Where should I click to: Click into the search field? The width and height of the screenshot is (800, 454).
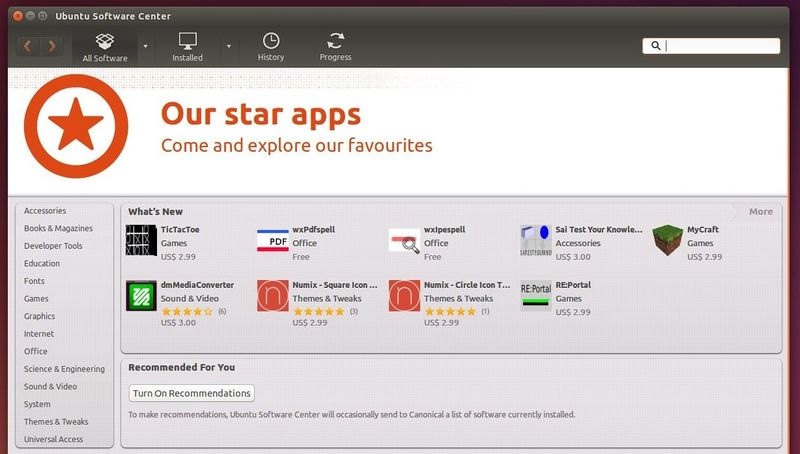(711, 46)
